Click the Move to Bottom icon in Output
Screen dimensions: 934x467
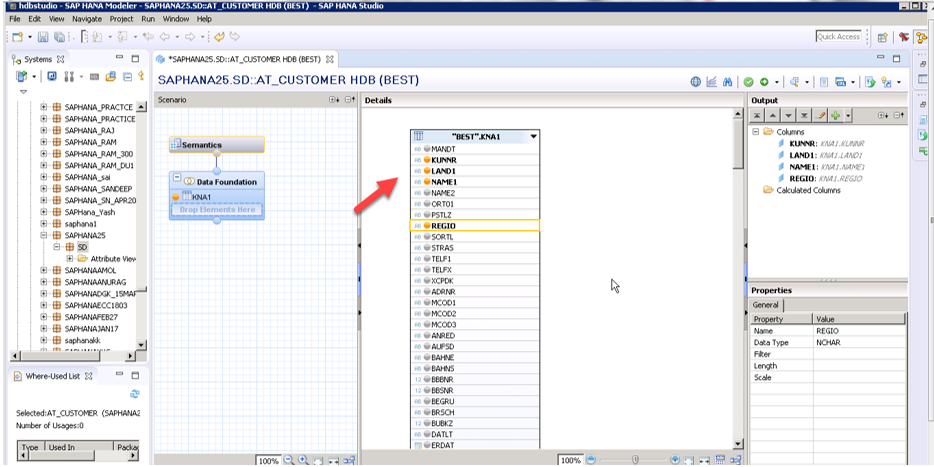(804, 116)
